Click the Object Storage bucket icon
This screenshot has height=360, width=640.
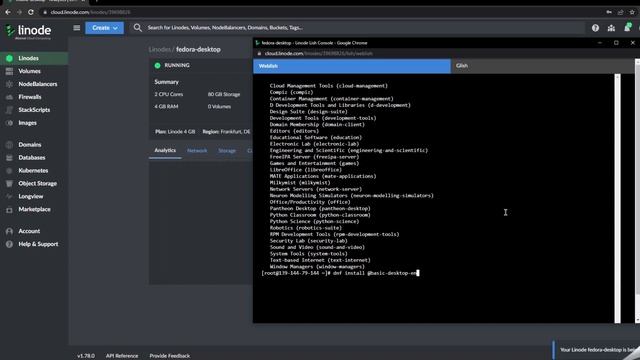[x=9, y=184]
